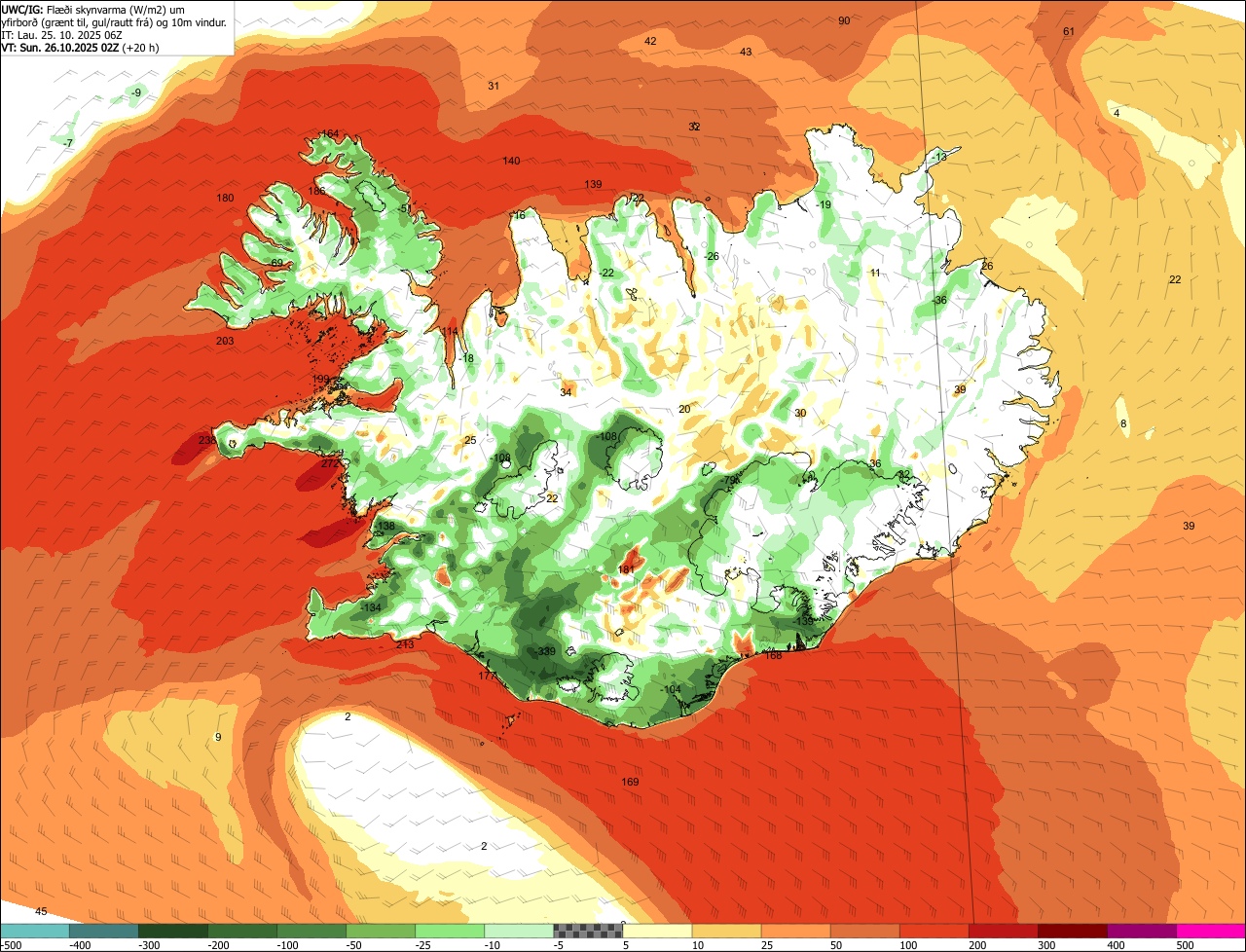Viewport: 1246px width, 952px height.
Task: Click the map value '-13' in northeast Iceland
Action: [938, 157]
